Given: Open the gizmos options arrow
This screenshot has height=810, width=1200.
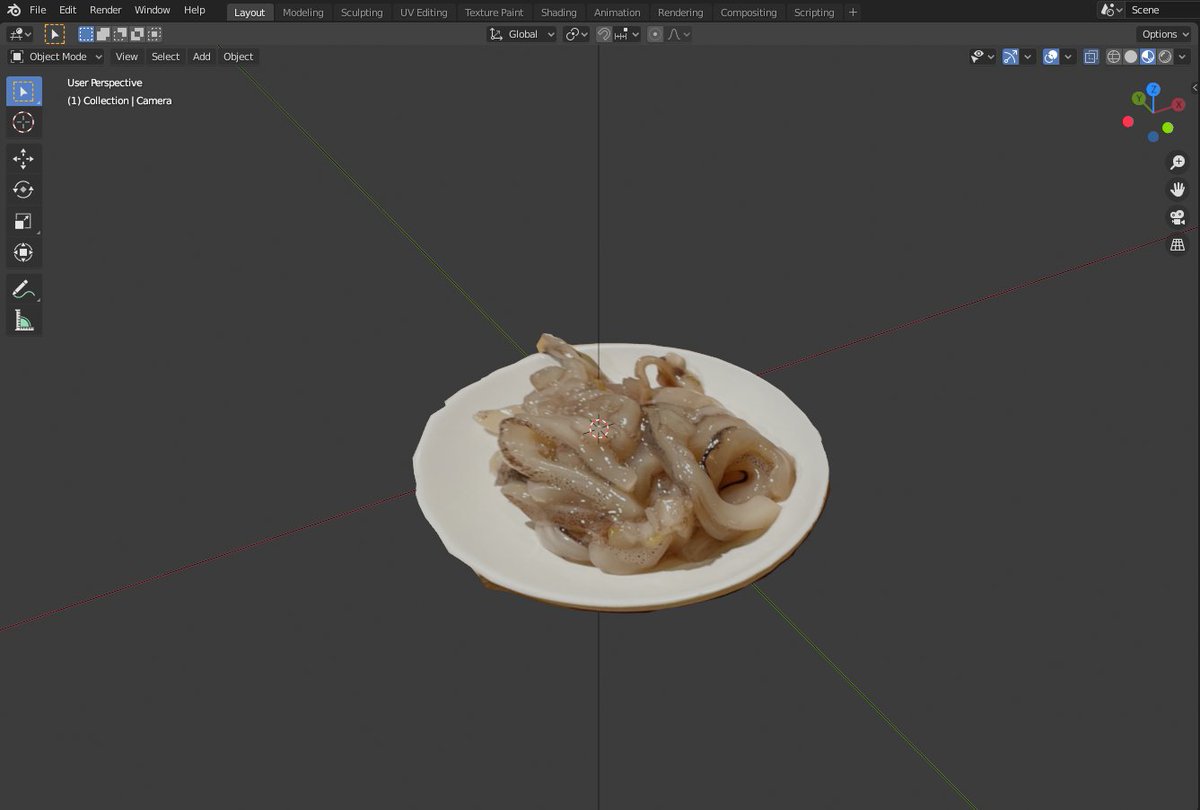Looking at the screenshot, I should [1028, 57].
